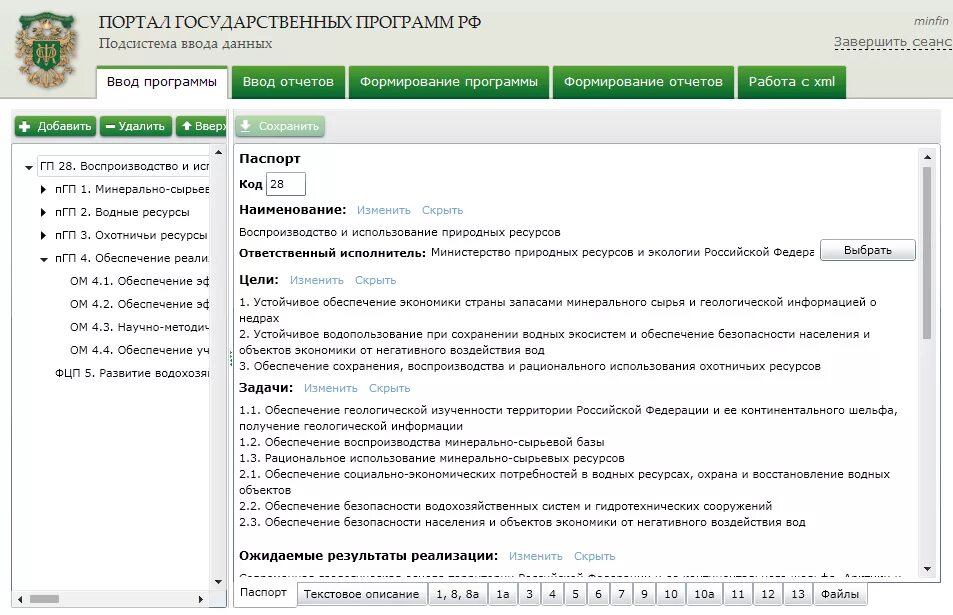
Task: Click the panel splitter handle between tree and passport
Action: point(231,359)
